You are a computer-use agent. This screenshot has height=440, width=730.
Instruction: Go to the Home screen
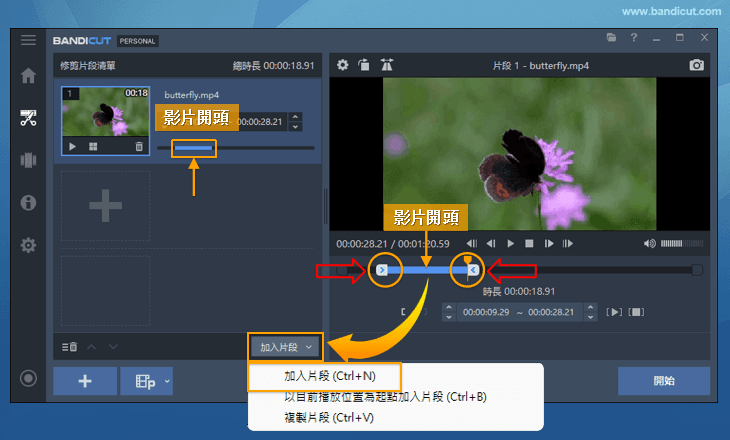(x=28, y=75)
